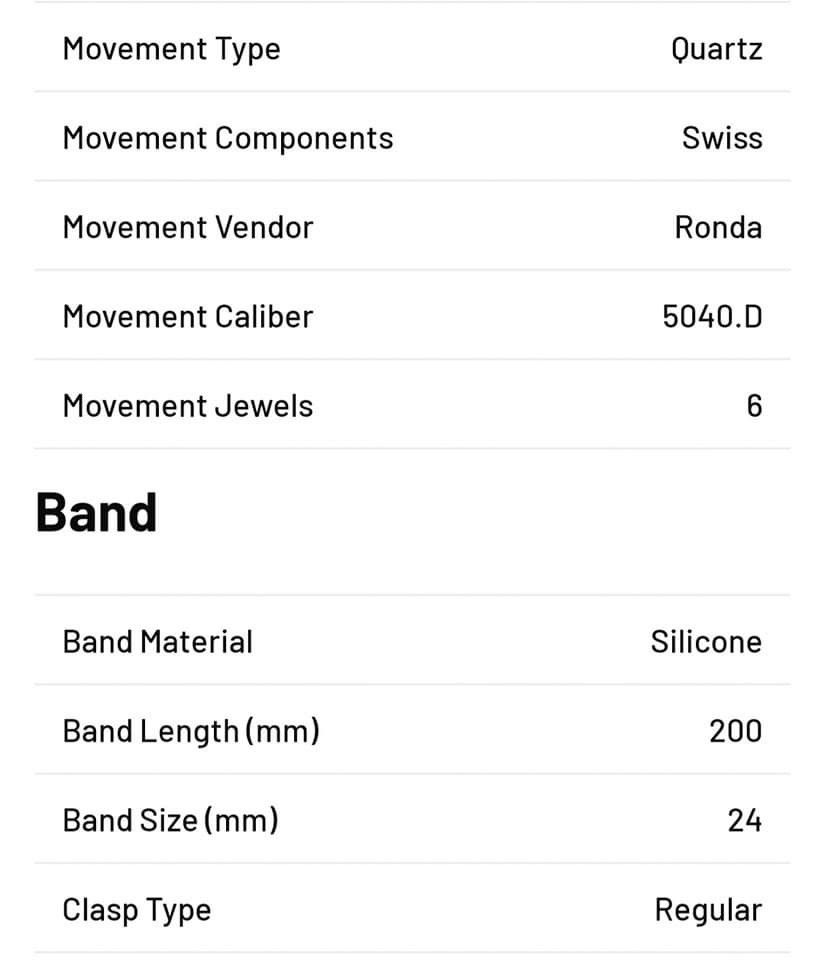Viewport: 825px width, 960px height.
Task: Click the divider above Band Material row
Action: point(412,594)
